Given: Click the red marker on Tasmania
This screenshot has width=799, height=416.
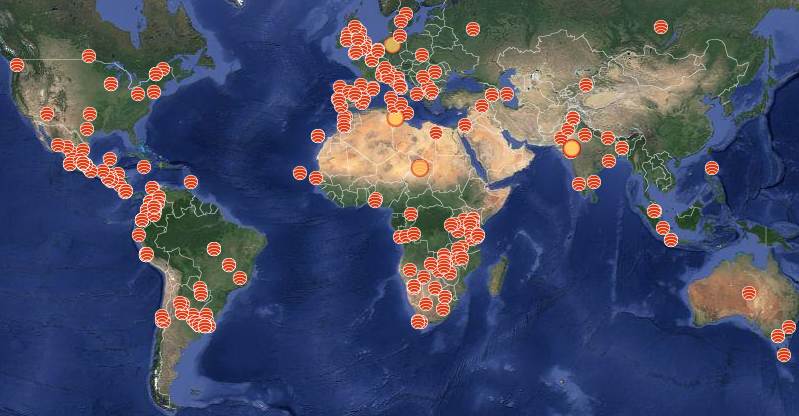Looking at the screenshot, I should [x=784, y=355].
